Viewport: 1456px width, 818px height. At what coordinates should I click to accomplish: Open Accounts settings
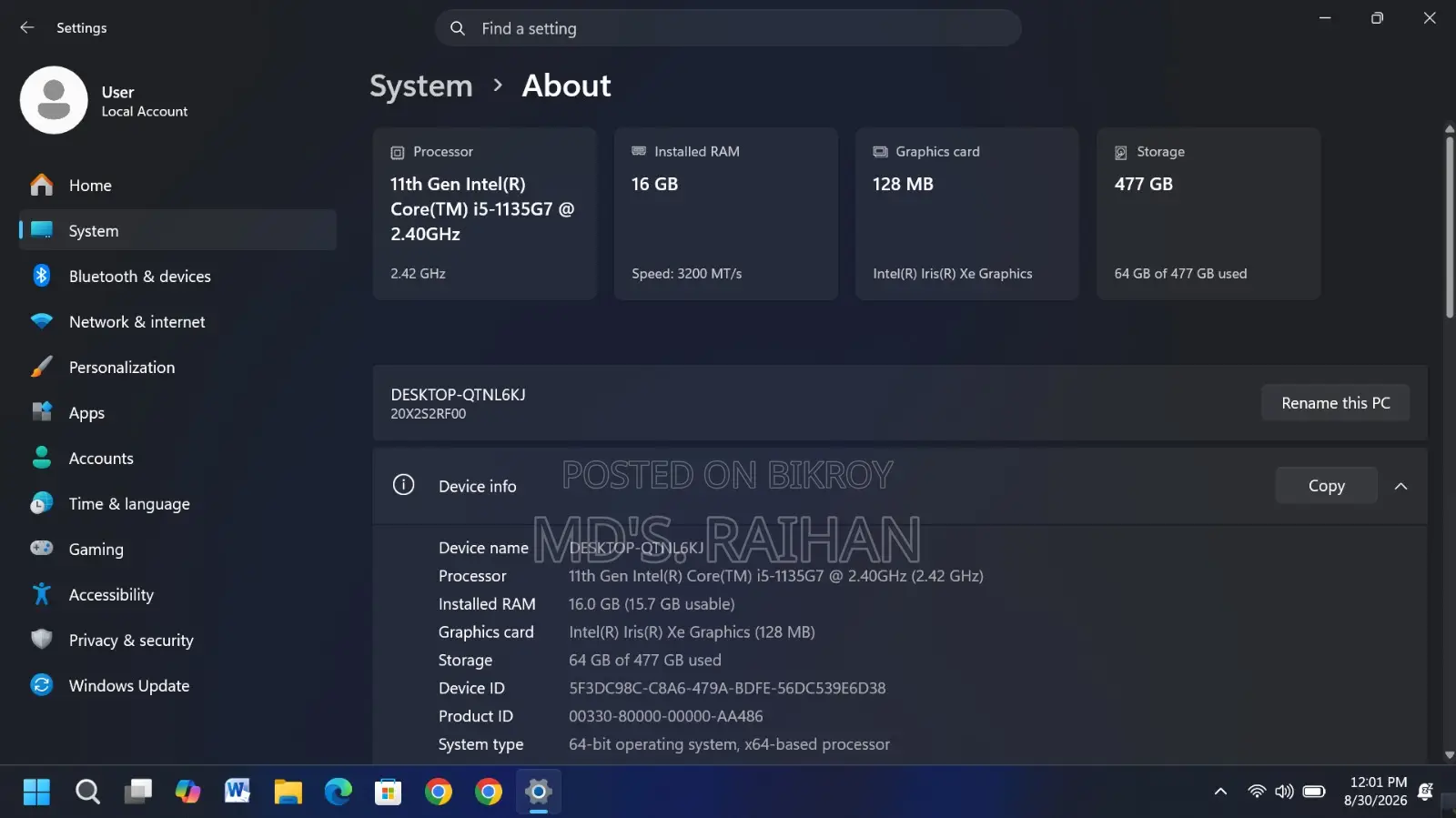pyautogui.click(x=177, y=458)
